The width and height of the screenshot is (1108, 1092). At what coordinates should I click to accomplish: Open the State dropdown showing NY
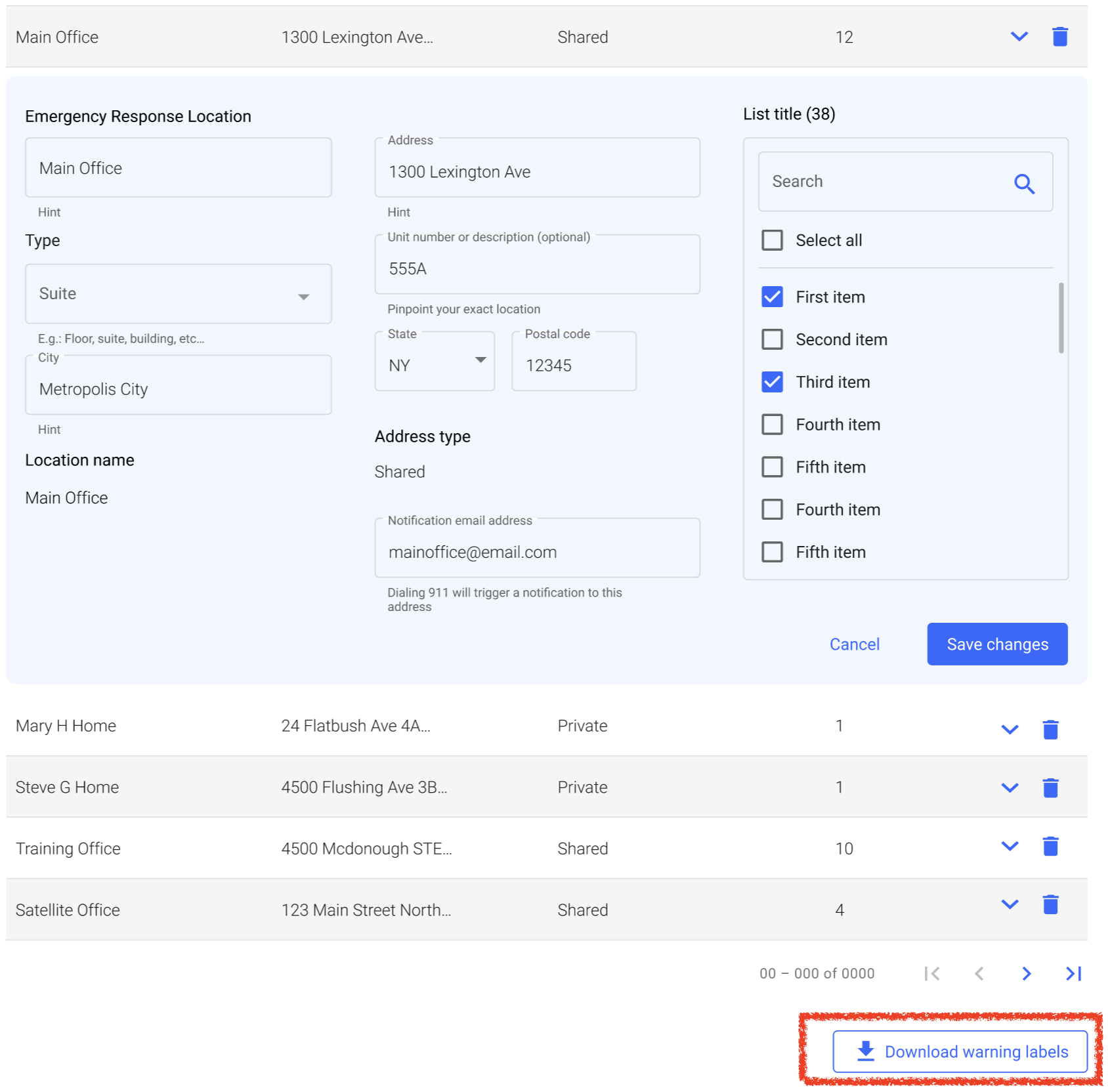(480, 361)
